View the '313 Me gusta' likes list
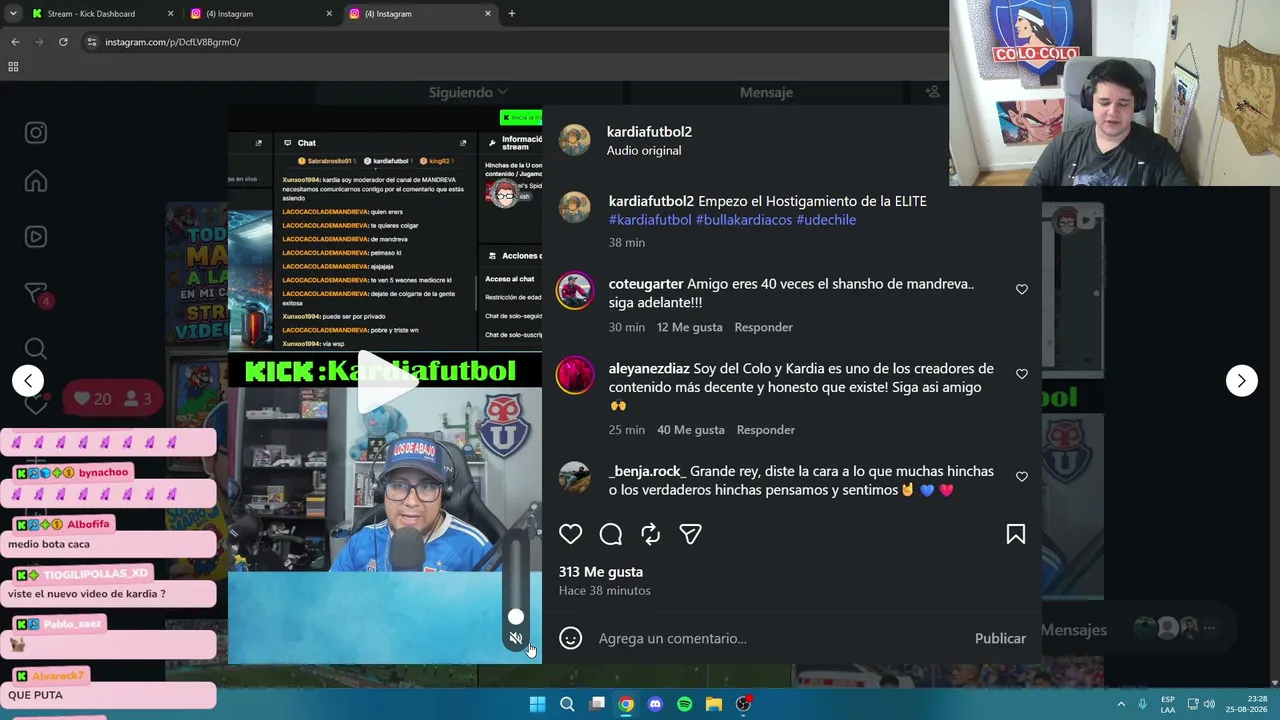The height and width of the screenshot is (720, 1280). point(601,572)
